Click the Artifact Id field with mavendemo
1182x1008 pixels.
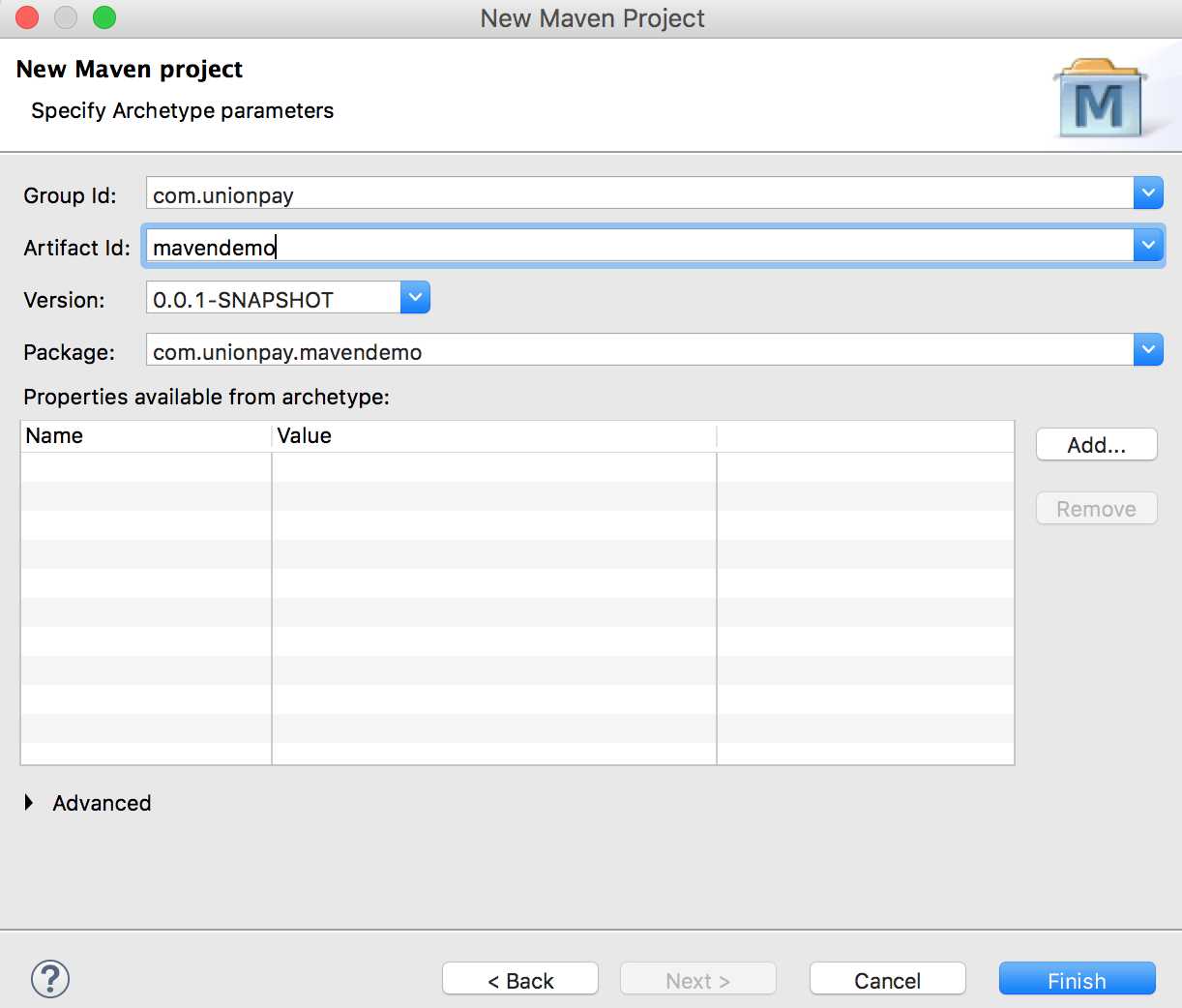click(639, 245)
